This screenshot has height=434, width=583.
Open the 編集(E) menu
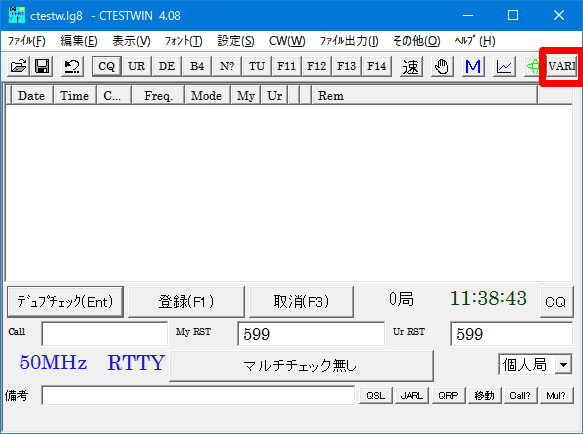[79, 41]
